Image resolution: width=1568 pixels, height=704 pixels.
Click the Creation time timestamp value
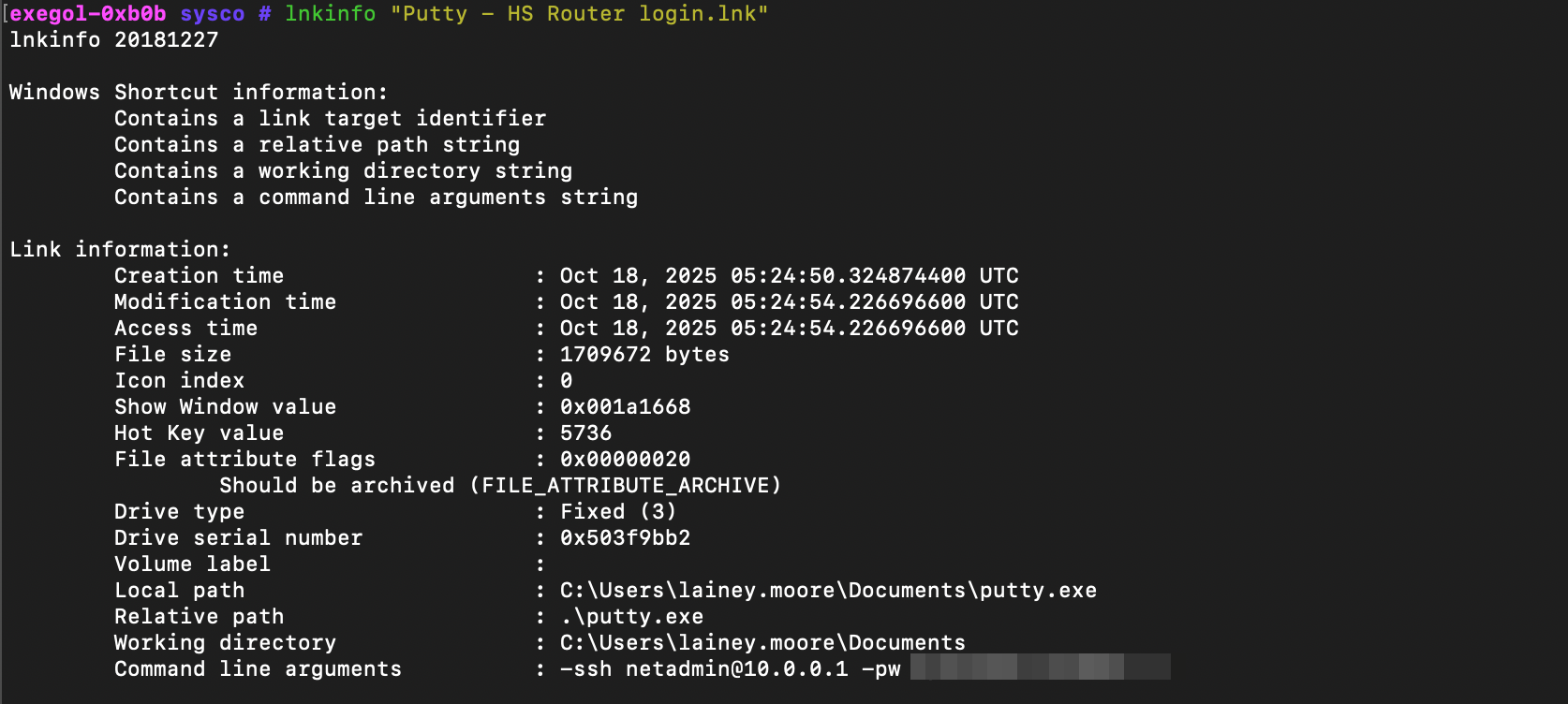click(x=789, y=276)
